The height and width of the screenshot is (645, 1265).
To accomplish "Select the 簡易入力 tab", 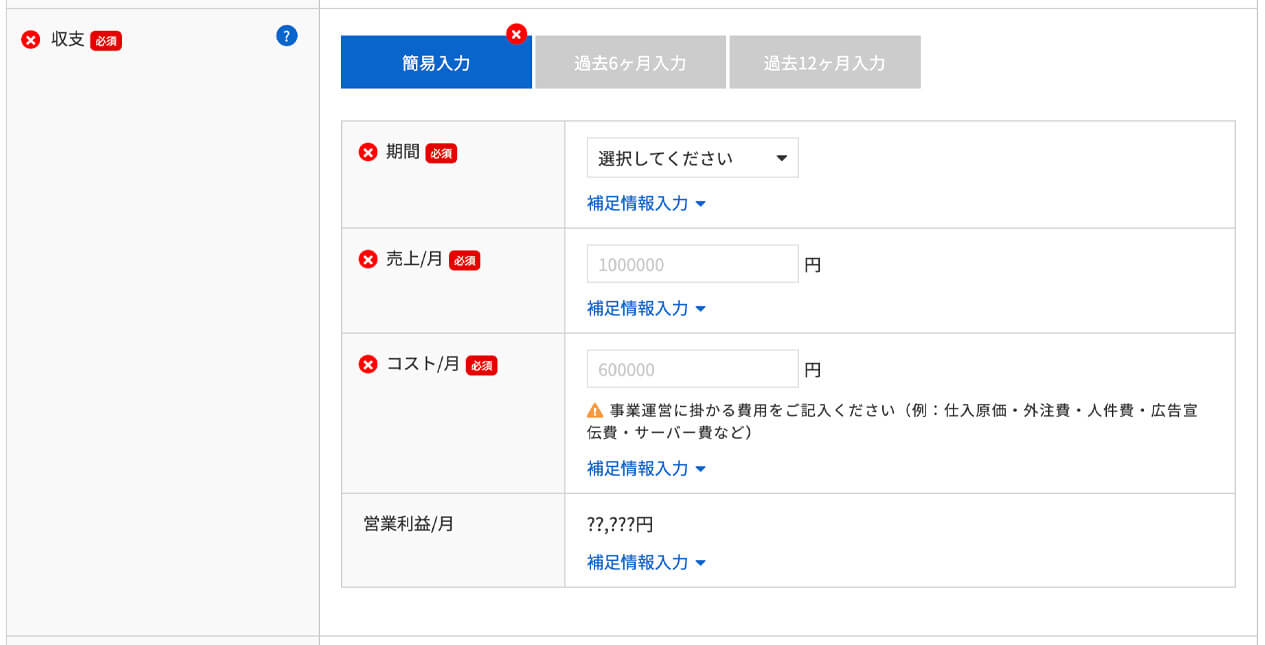I will [x=436, y=63].
